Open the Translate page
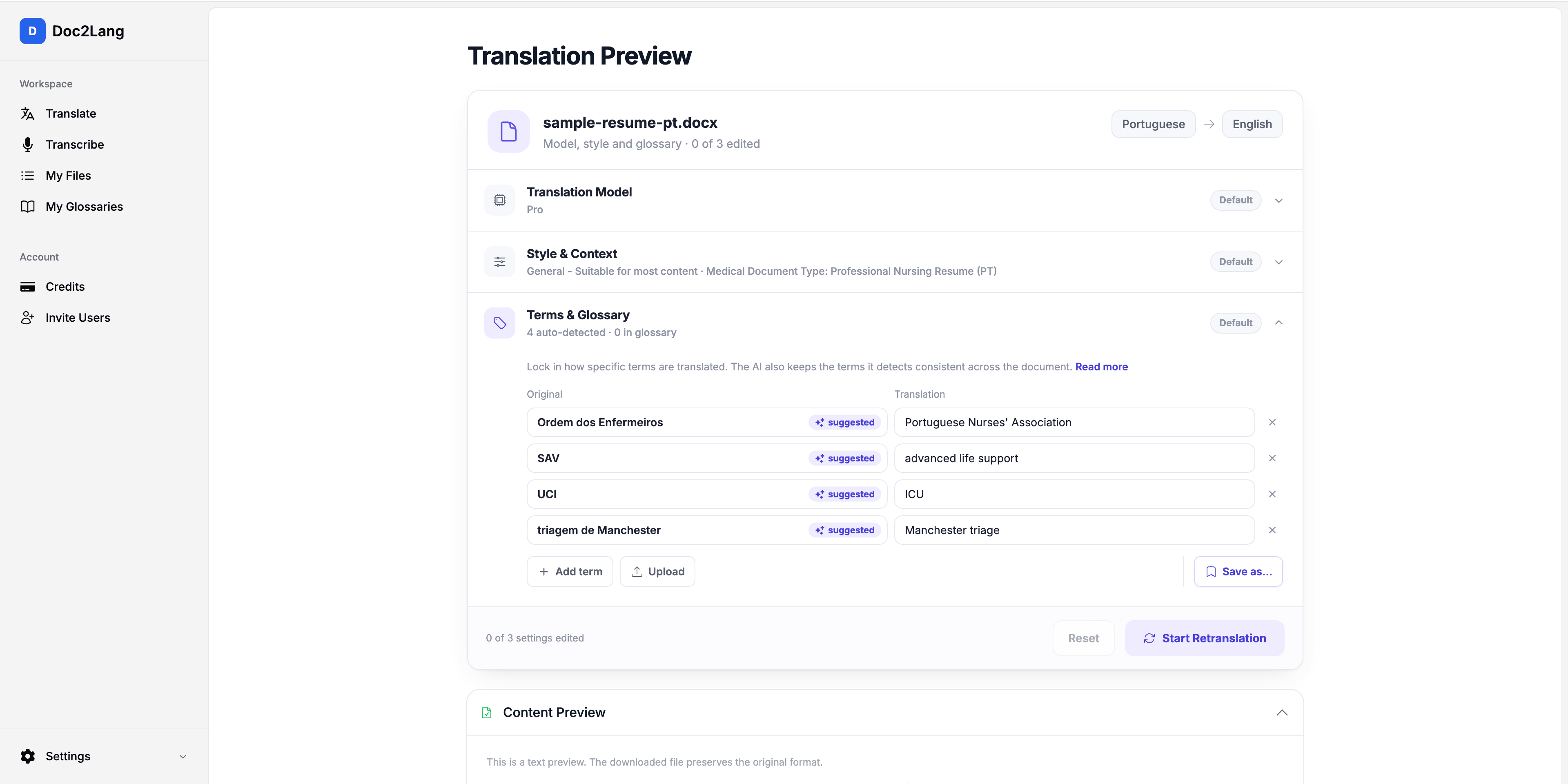This screenshot has width=1568, height=784. coord(71,114)
